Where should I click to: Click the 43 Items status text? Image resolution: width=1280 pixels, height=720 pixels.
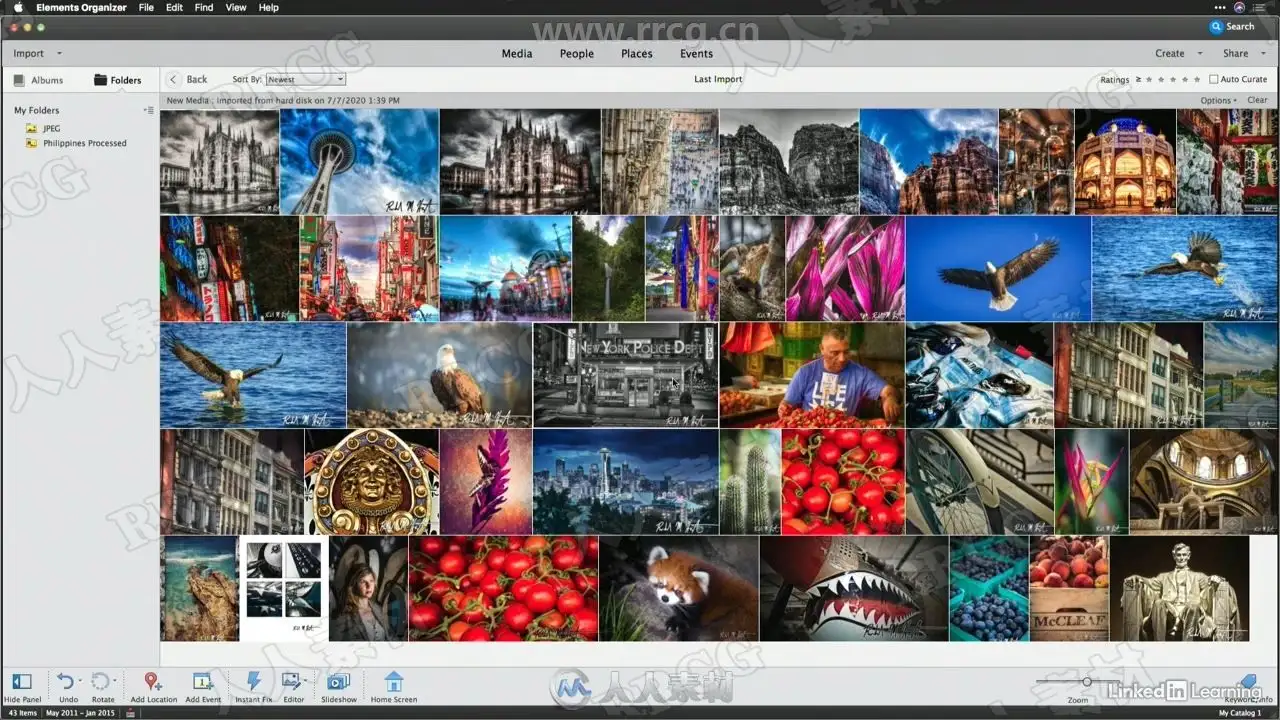point(22,713)
